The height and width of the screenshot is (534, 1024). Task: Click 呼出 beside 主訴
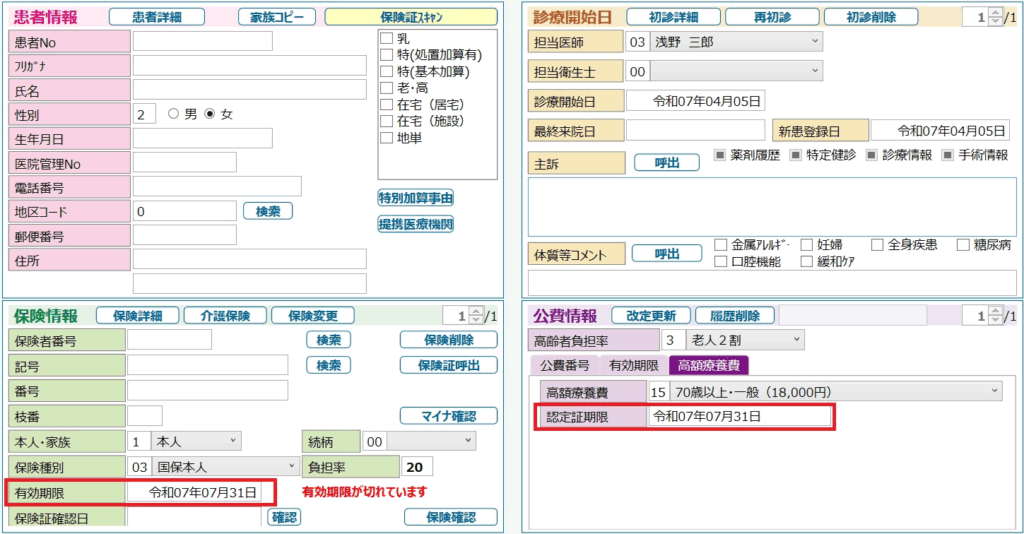(x=666, y=162)
